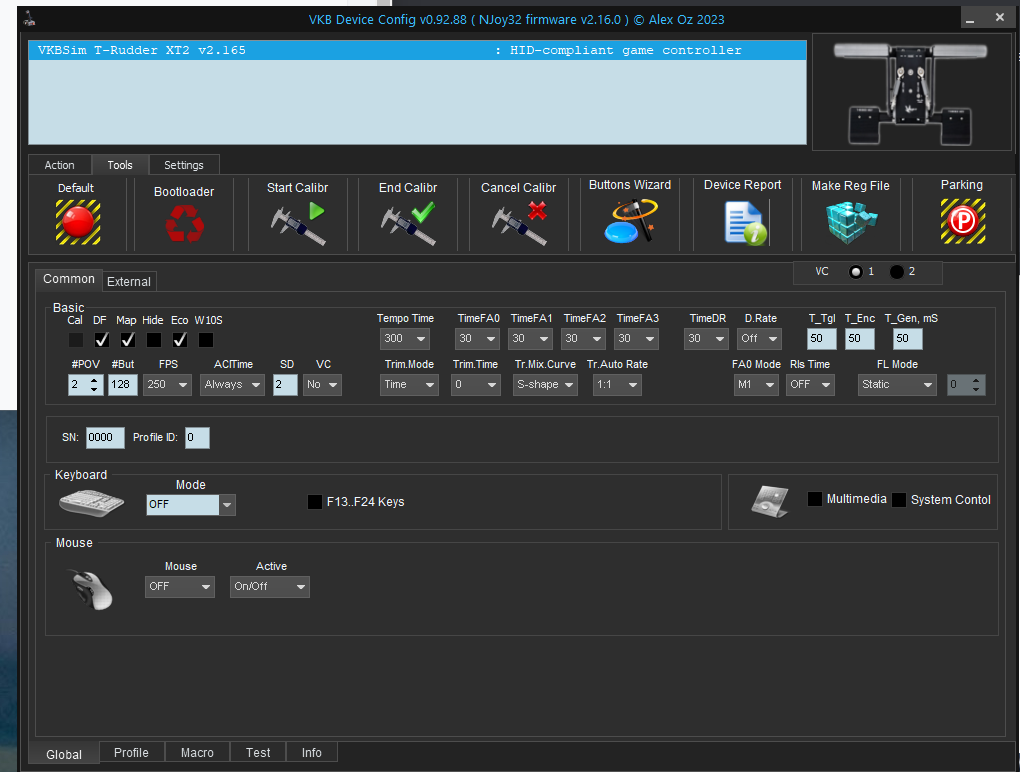Launch the Buttons Wizard icon
This screenshot has width=1020, height=772.
pos(630,221)
